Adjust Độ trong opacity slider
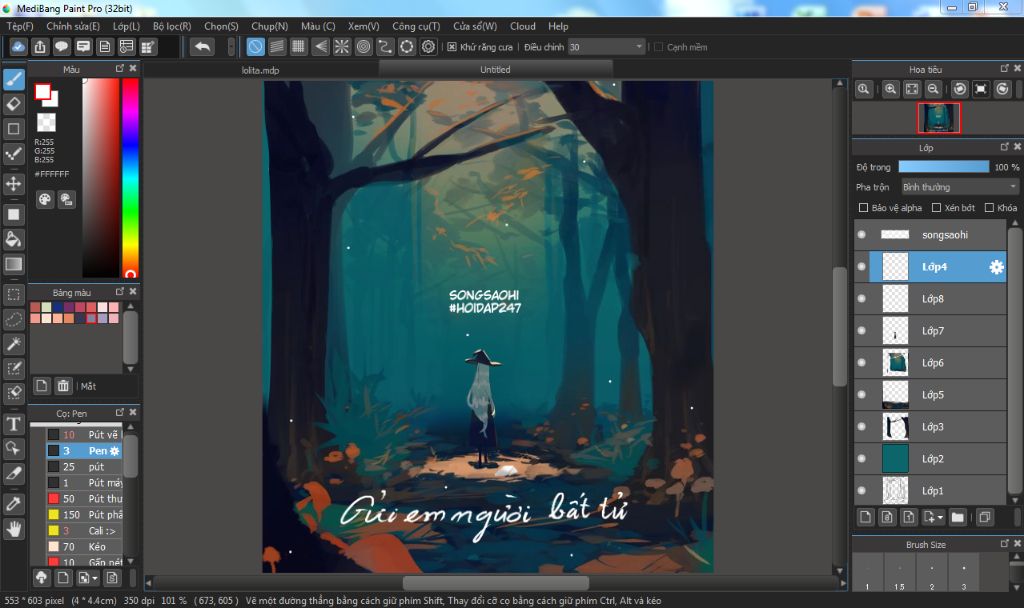 [943, 167]
